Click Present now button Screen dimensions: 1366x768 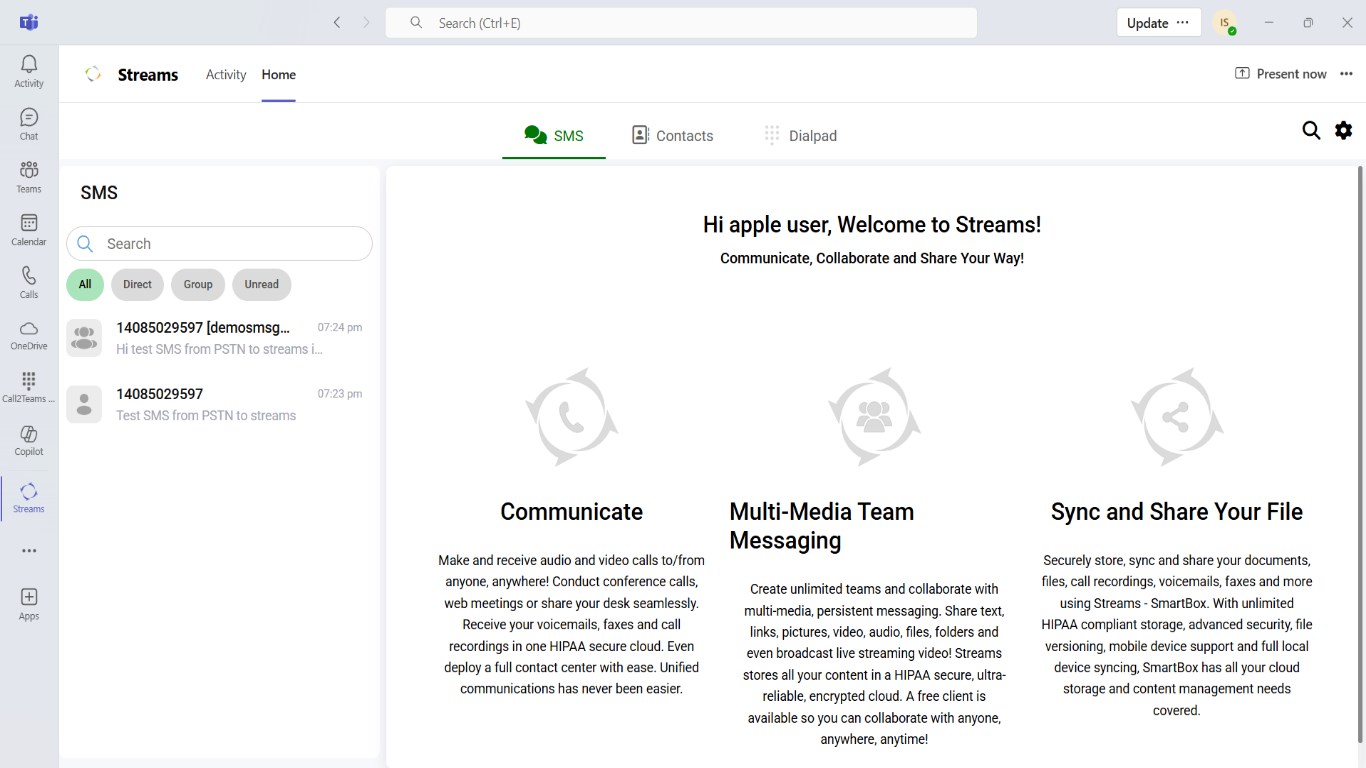pyautogui.click(x=1281, y=74)
